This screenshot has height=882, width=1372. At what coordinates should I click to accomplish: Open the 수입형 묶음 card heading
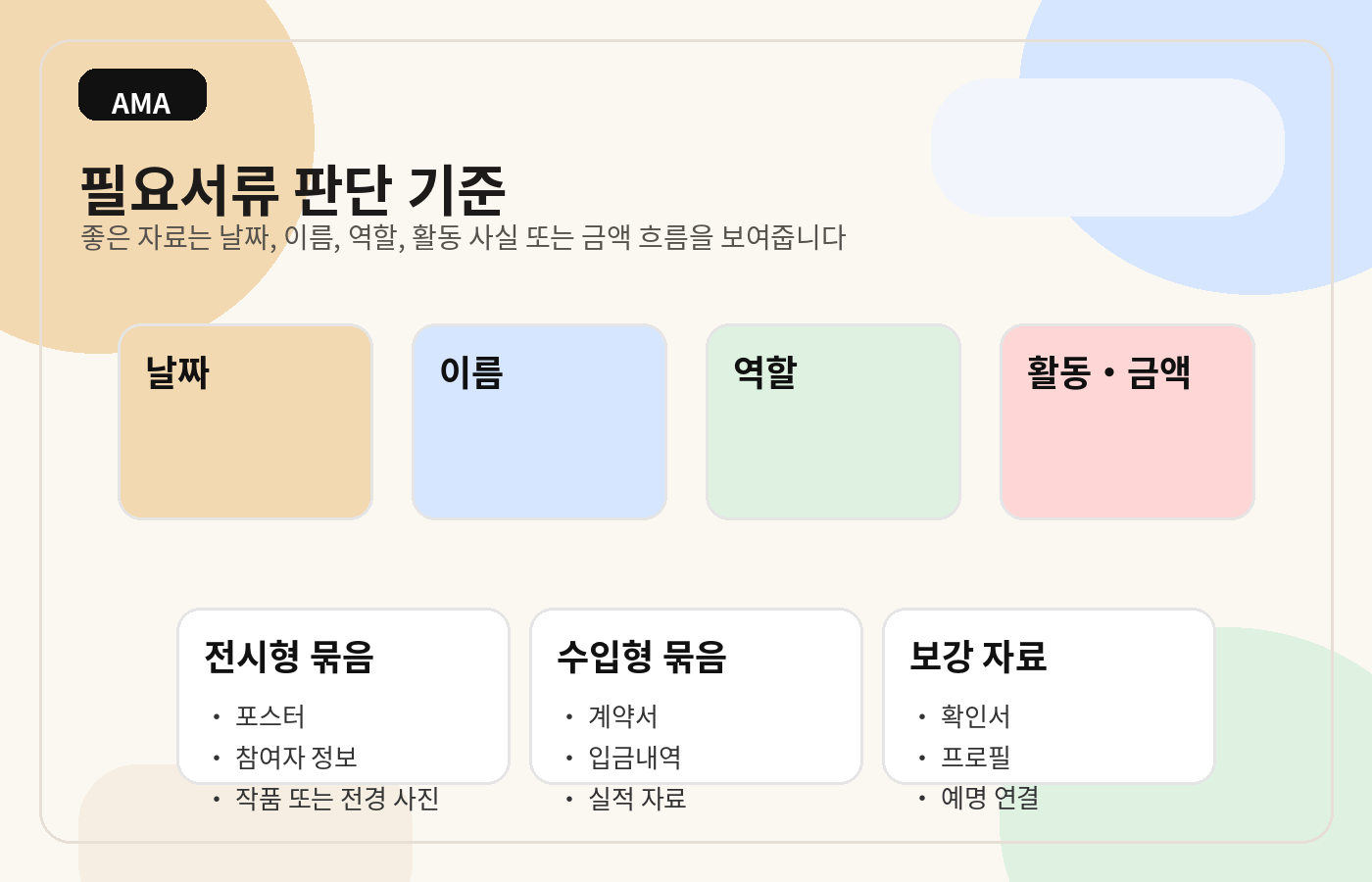642,657
